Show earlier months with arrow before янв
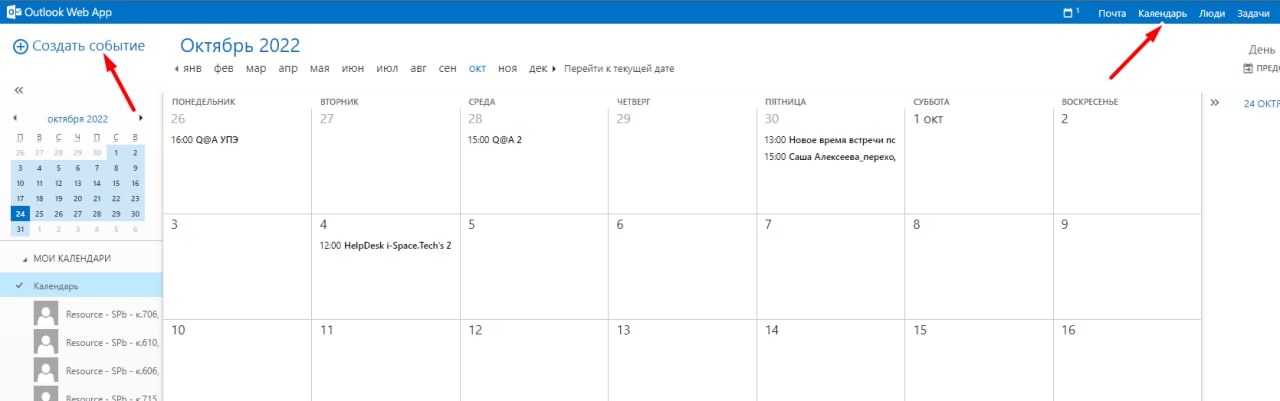Viewport: 1280px width, 401px height. coord(176,69)
